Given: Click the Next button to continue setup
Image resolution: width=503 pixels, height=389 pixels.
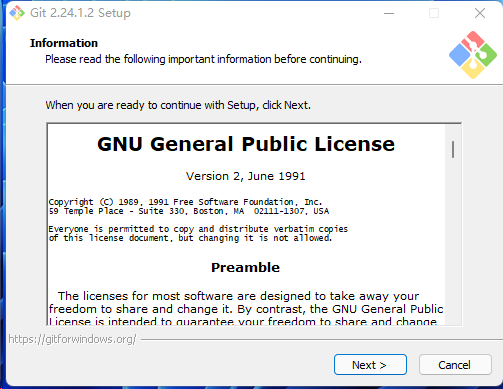Looking at the screenshot, I should coord(370,365).
